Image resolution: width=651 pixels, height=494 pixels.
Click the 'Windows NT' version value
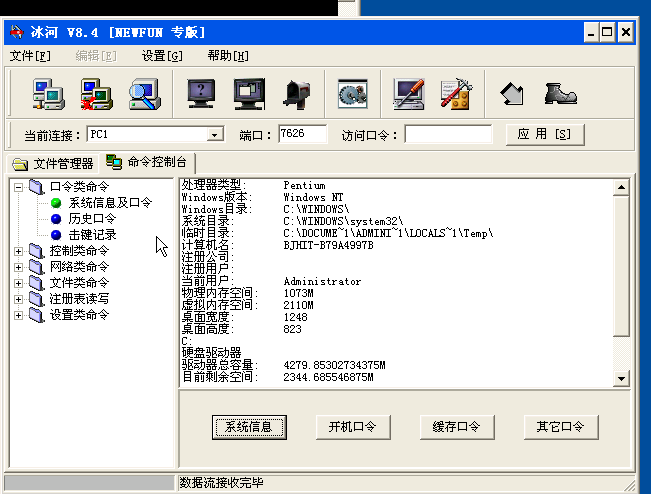coord(313,198)
